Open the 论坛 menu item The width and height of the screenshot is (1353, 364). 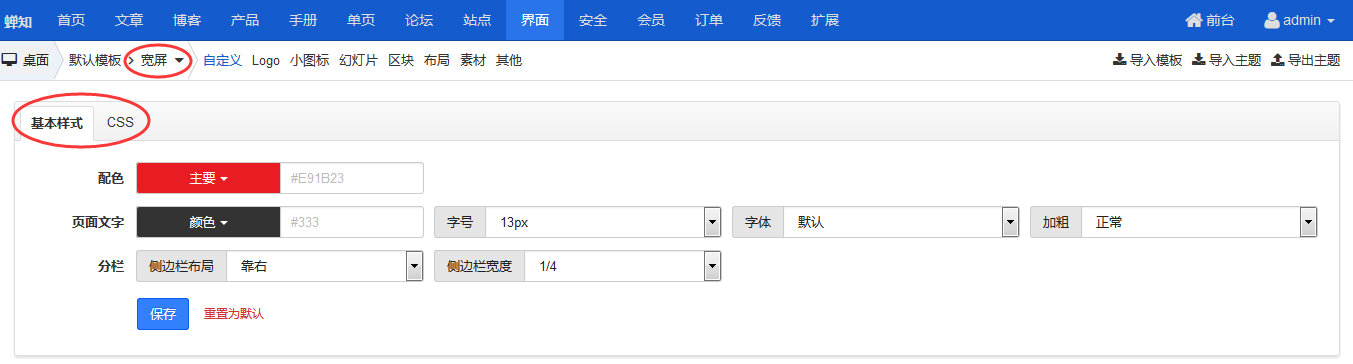419,20
